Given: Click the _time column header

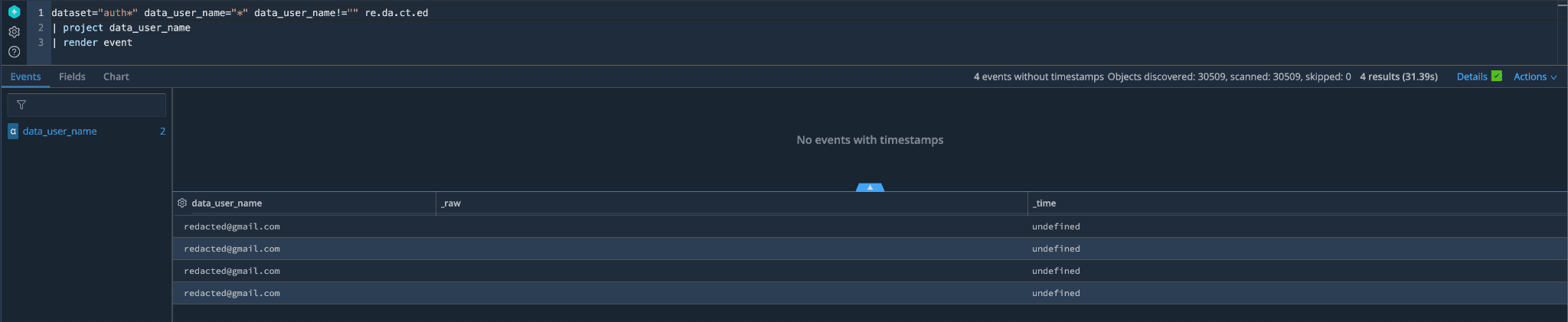Looking at the screenshot, I should coord(1044,203).
